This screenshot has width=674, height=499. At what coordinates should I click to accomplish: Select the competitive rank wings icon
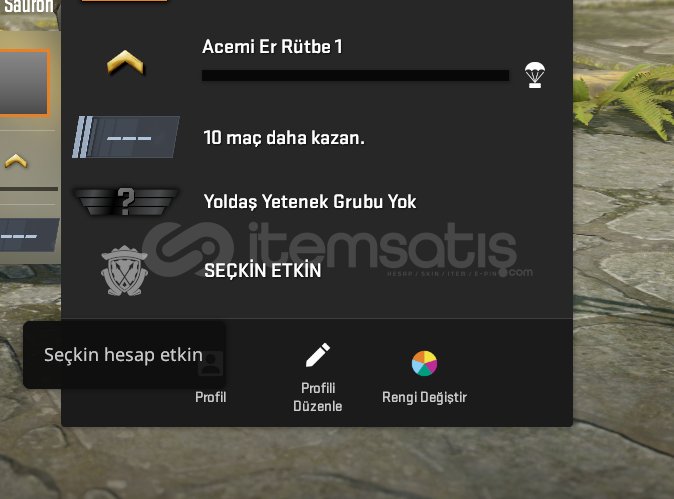point(126,202)
